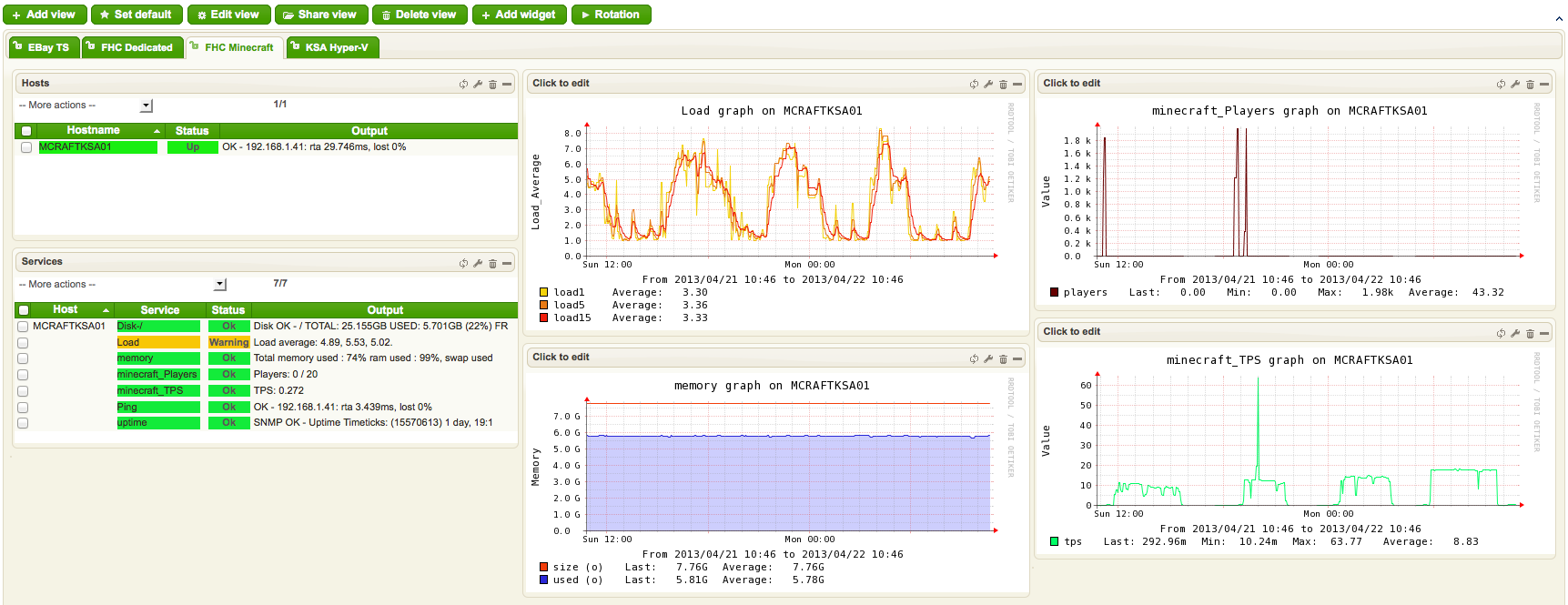Select the MCRAFTKSA01 host checkbox

point(26,147)
